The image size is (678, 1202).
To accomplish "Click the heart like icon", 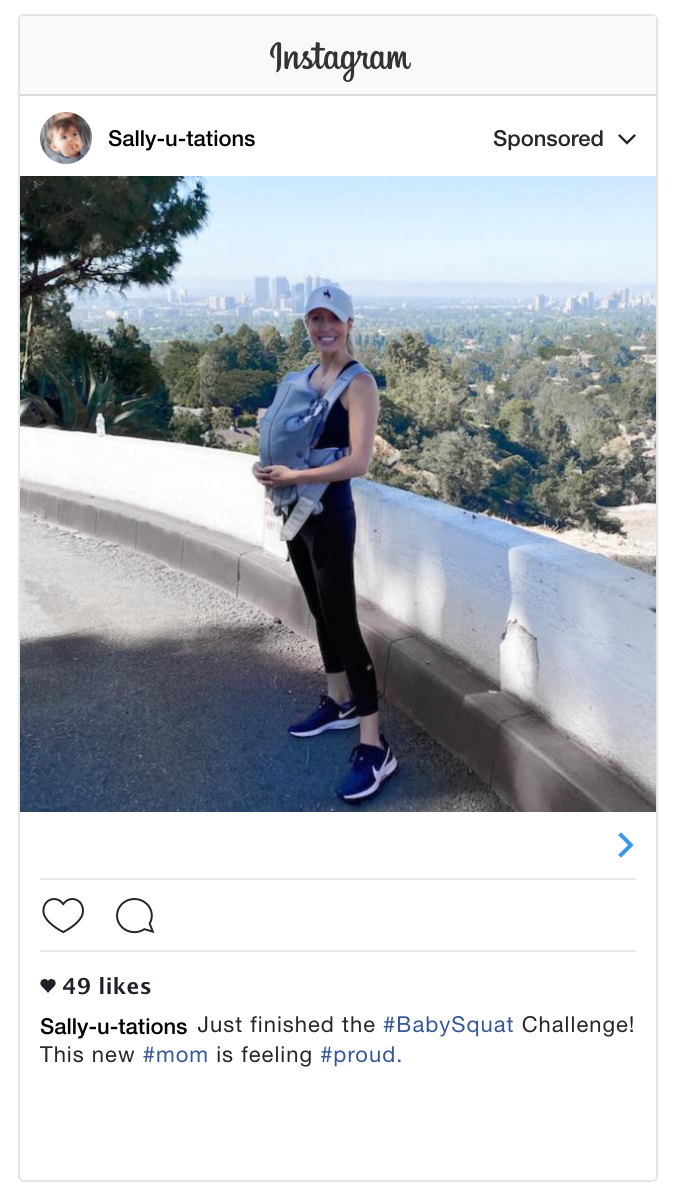I will (x=63, y=915).
